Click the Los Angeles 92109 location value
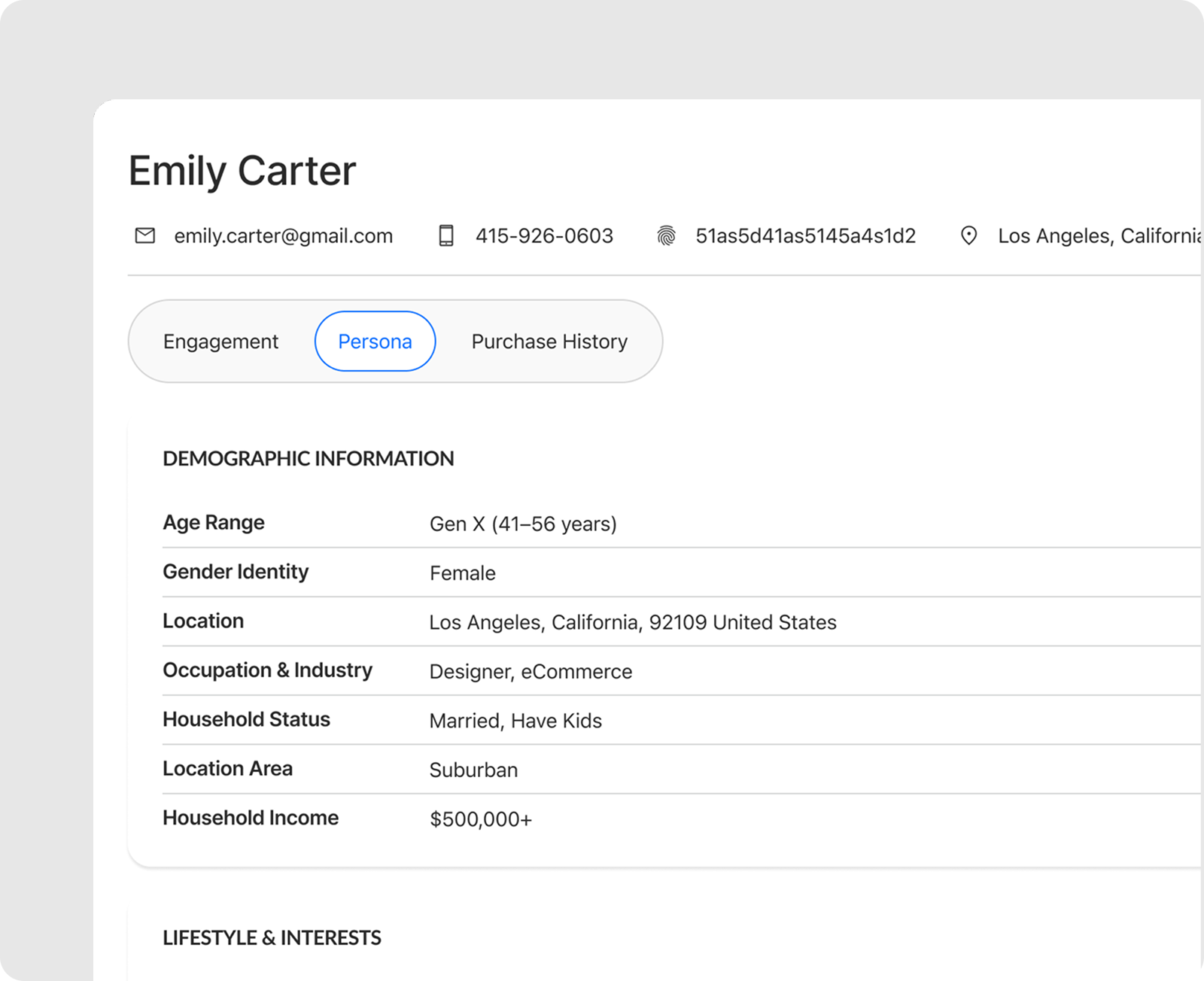The image size is (1204, 981). tap(632, 623)
